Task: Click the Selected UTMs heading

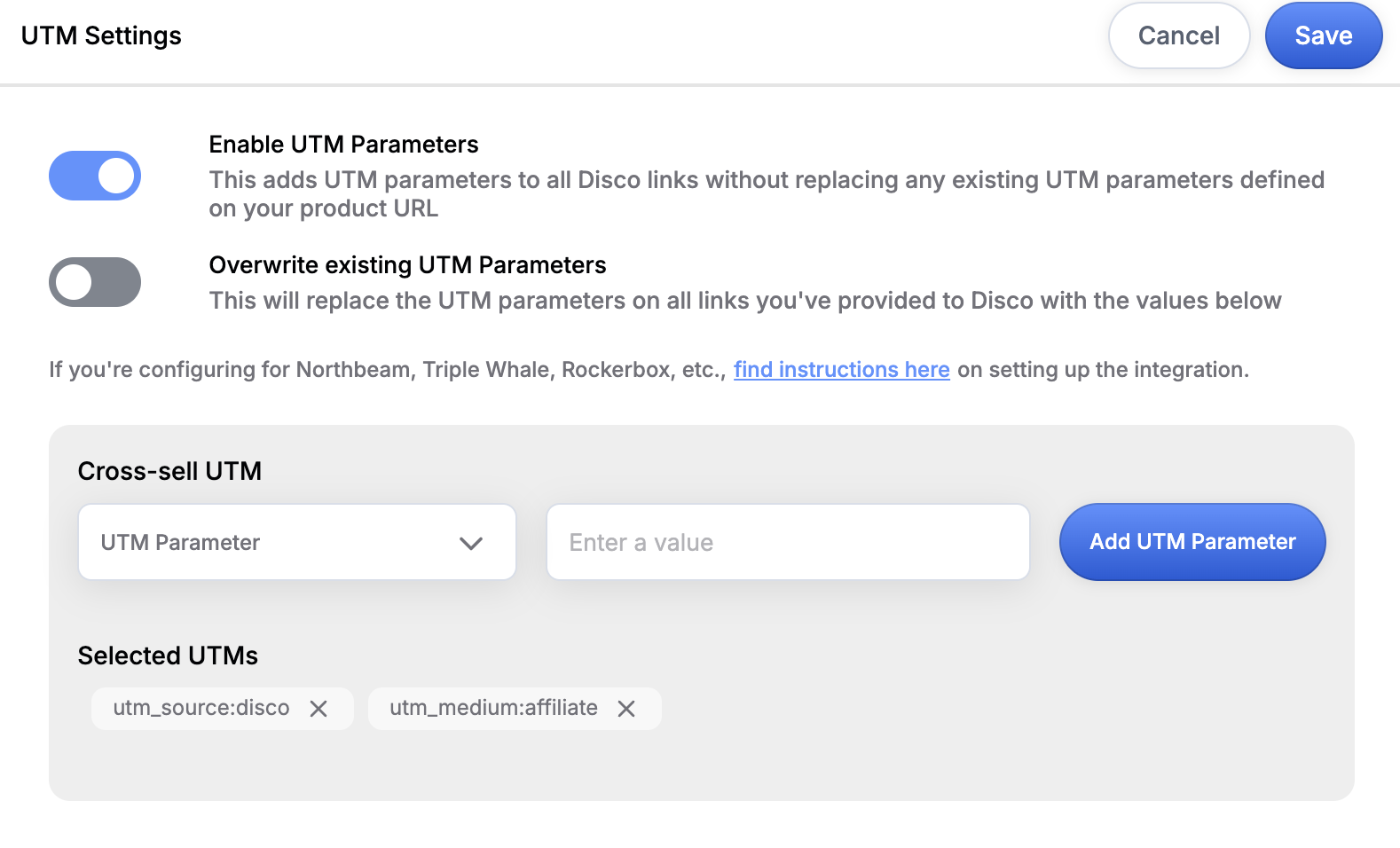Action: (168, 656)
